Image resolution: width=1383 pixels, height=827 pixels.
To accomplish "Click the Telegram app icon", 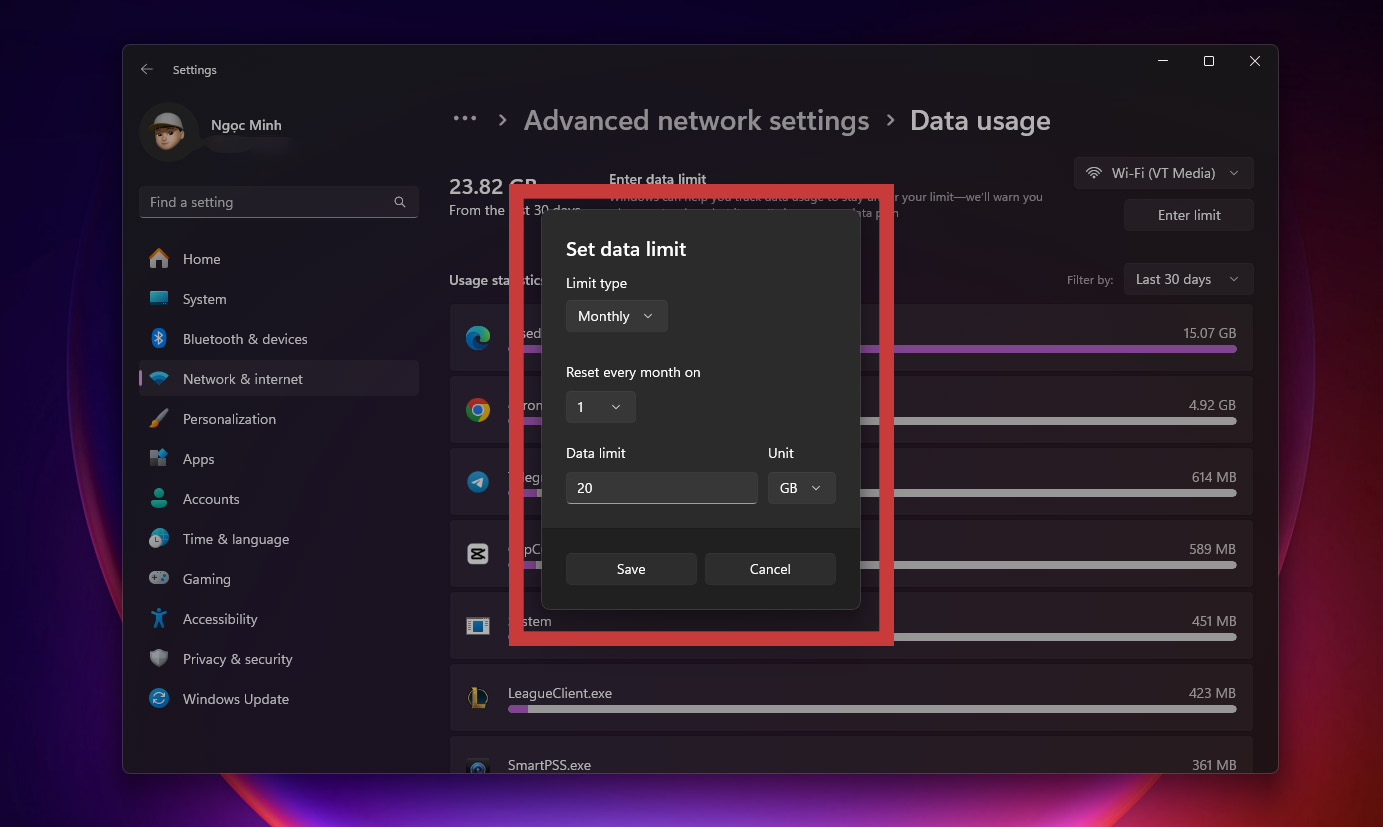I will 478,482.
